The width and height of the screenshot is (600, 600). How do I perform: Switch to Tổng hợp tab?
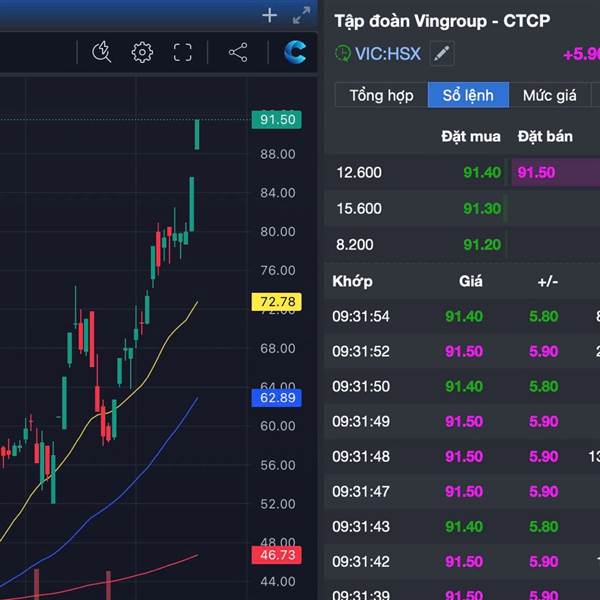click(382, 95)
